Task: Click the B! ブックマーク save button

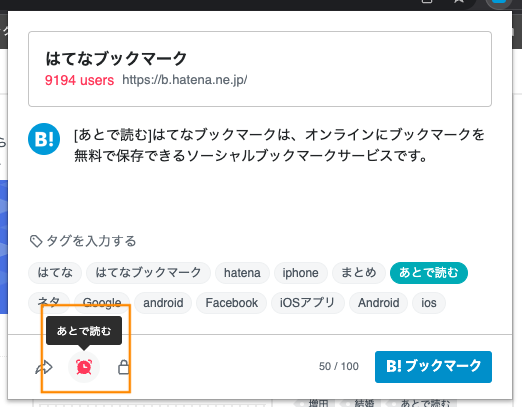Action: tap(433, 367)
